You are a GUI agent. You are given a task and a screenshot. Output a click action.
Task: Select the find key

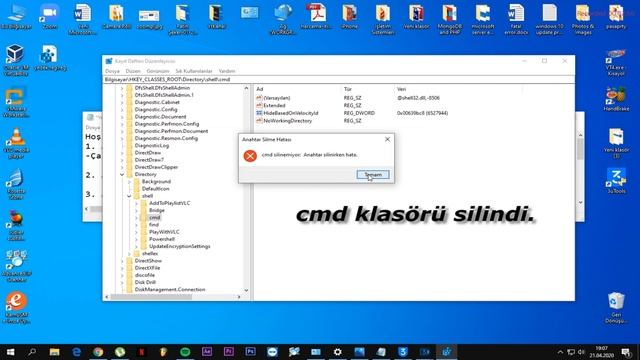[154, 225]
